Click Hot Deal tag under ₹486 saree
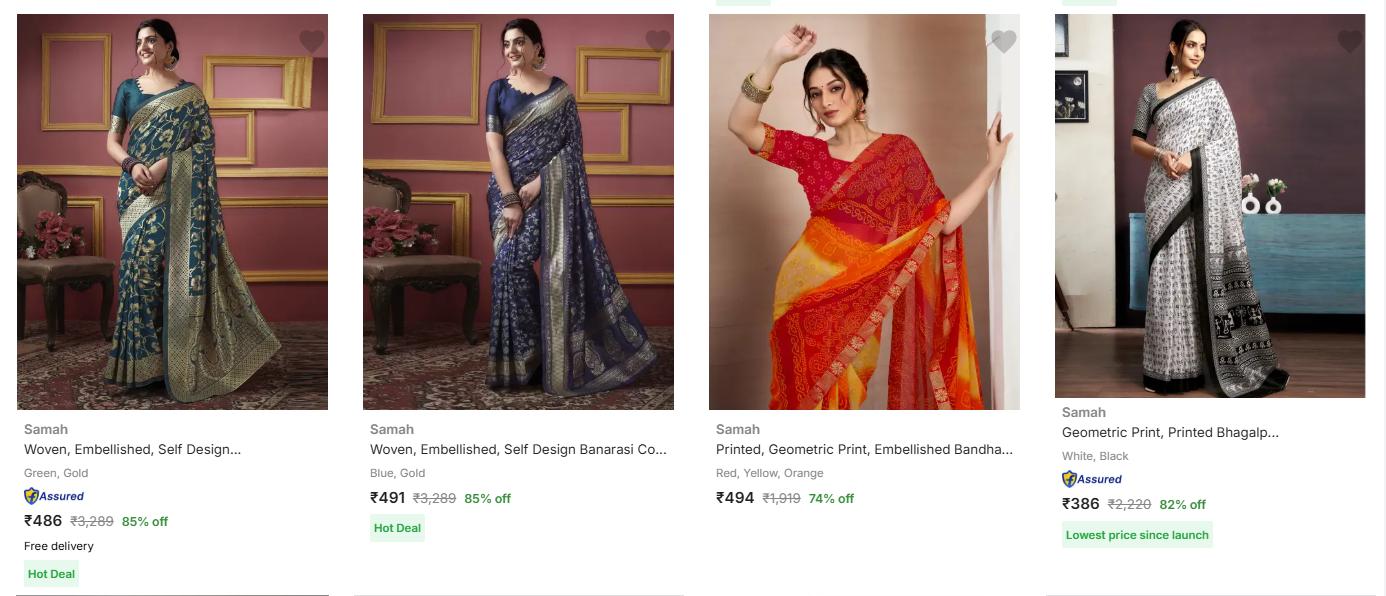 (x=51, y=574)
